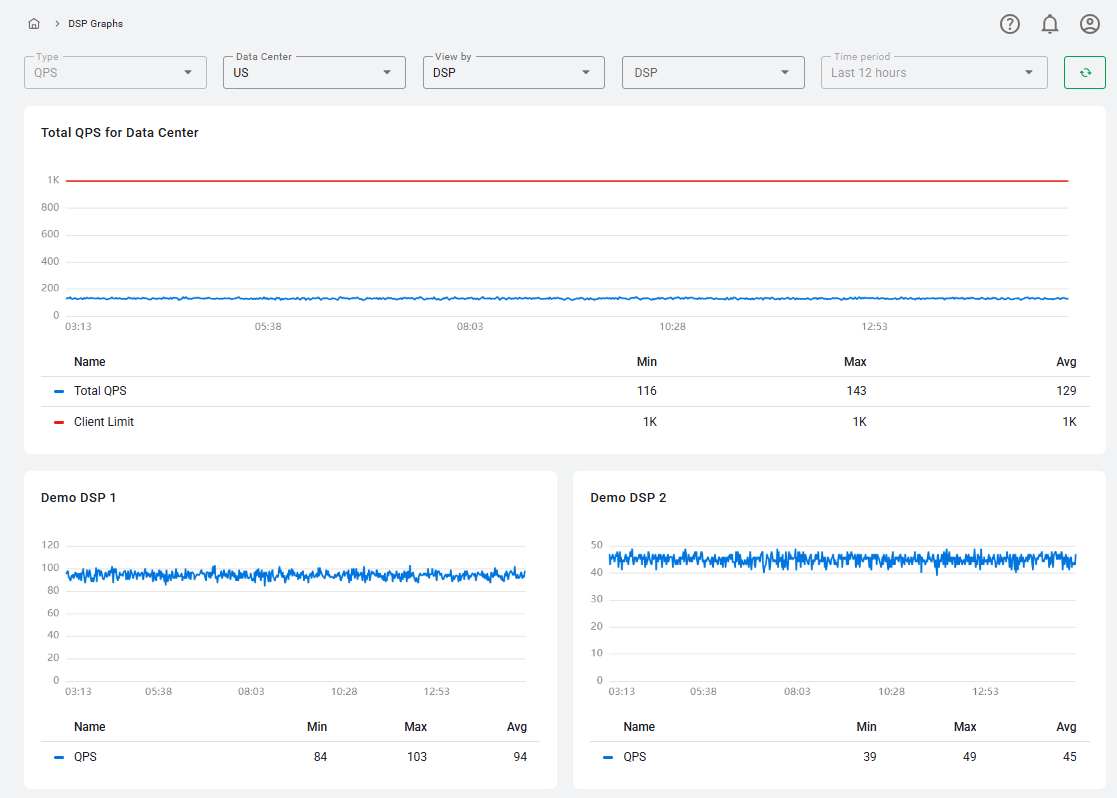Image resolution: width=1117 pixels, height=798 pixels.
Task: Open the unlabeled DSP selection dropdown
Action: coord(713,73)
